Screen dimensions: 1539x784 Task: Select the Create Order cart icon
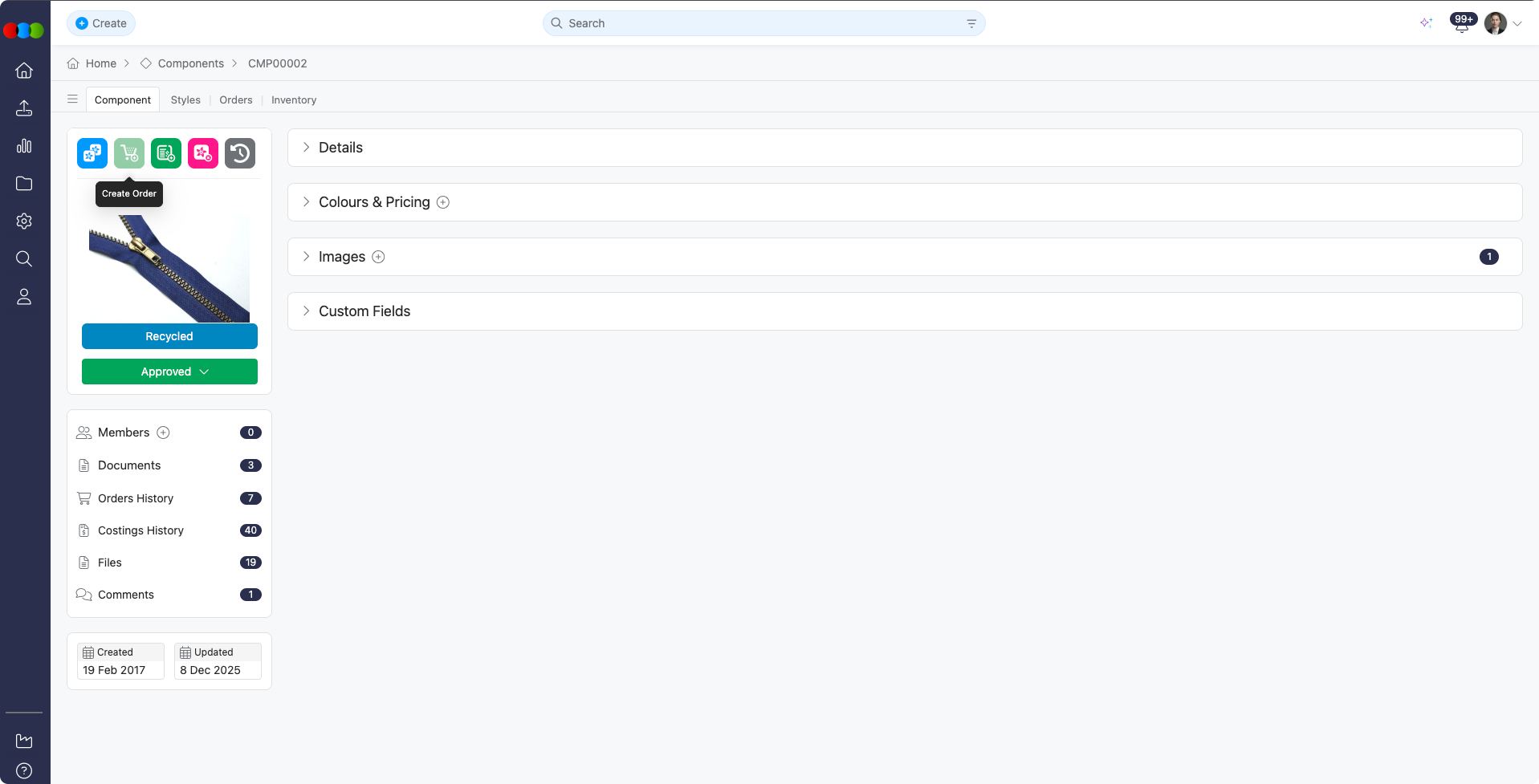pos(129,153)
